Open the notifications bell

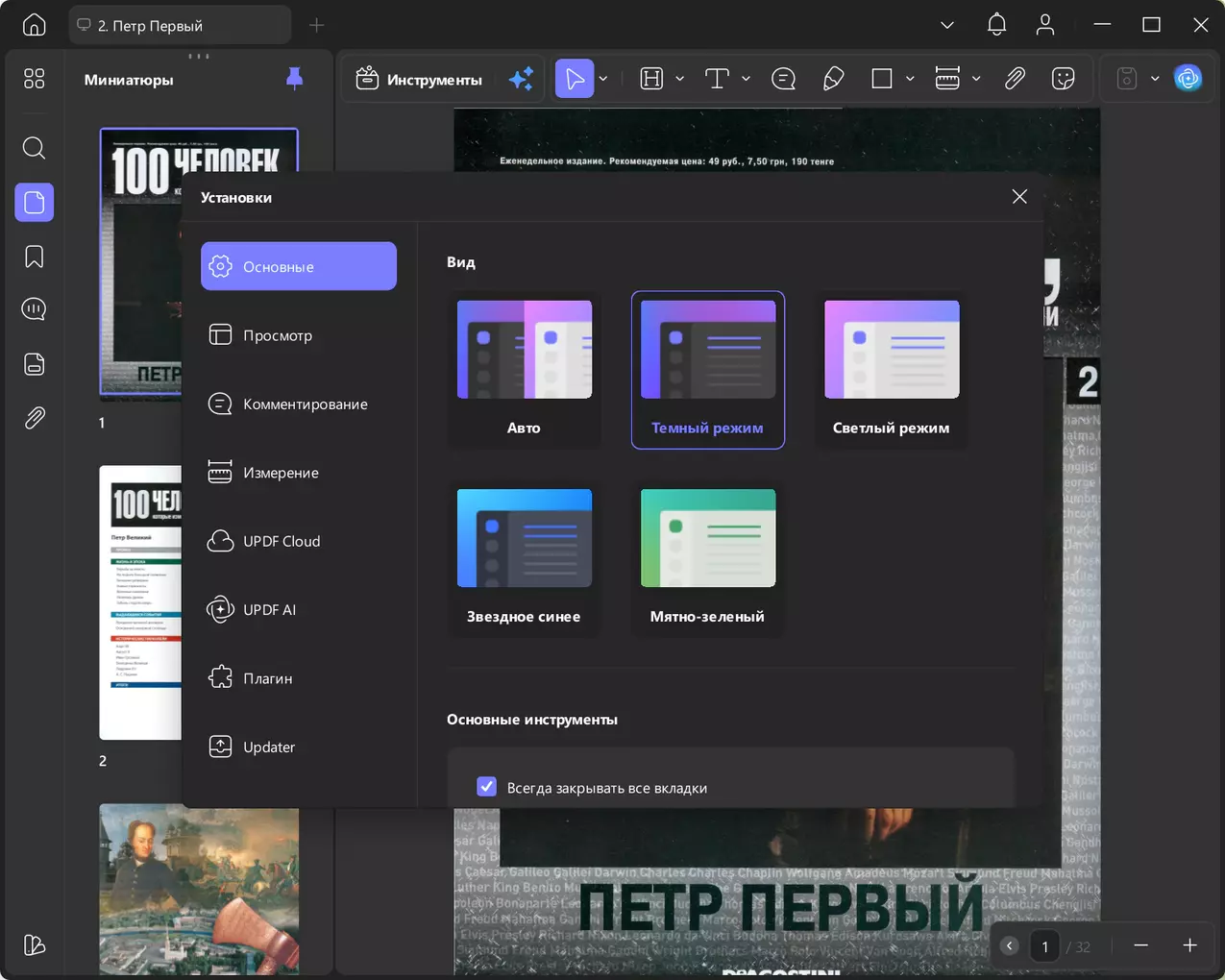pos(996,25)
